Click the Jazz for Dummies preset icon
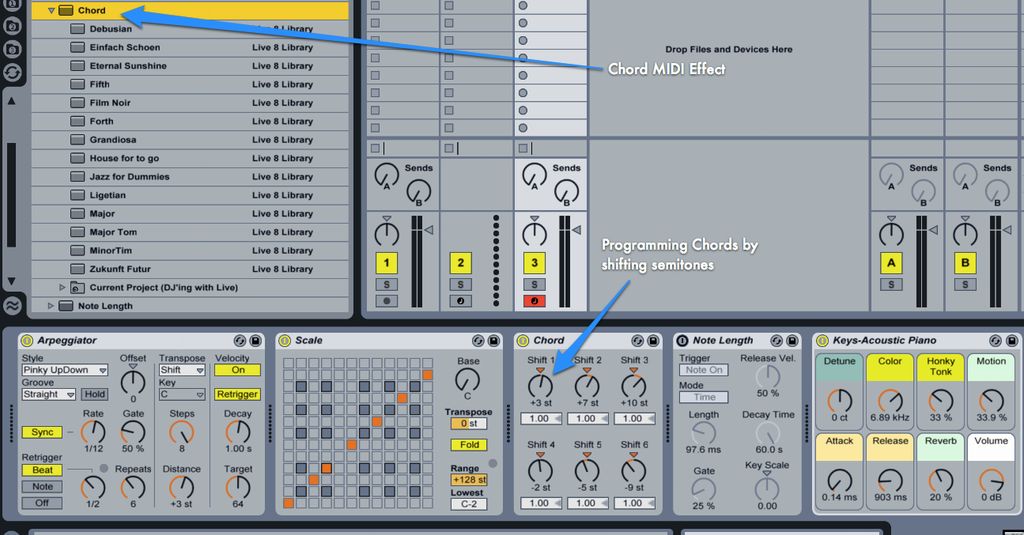1024x535 pixels. [x=78, y=176]
